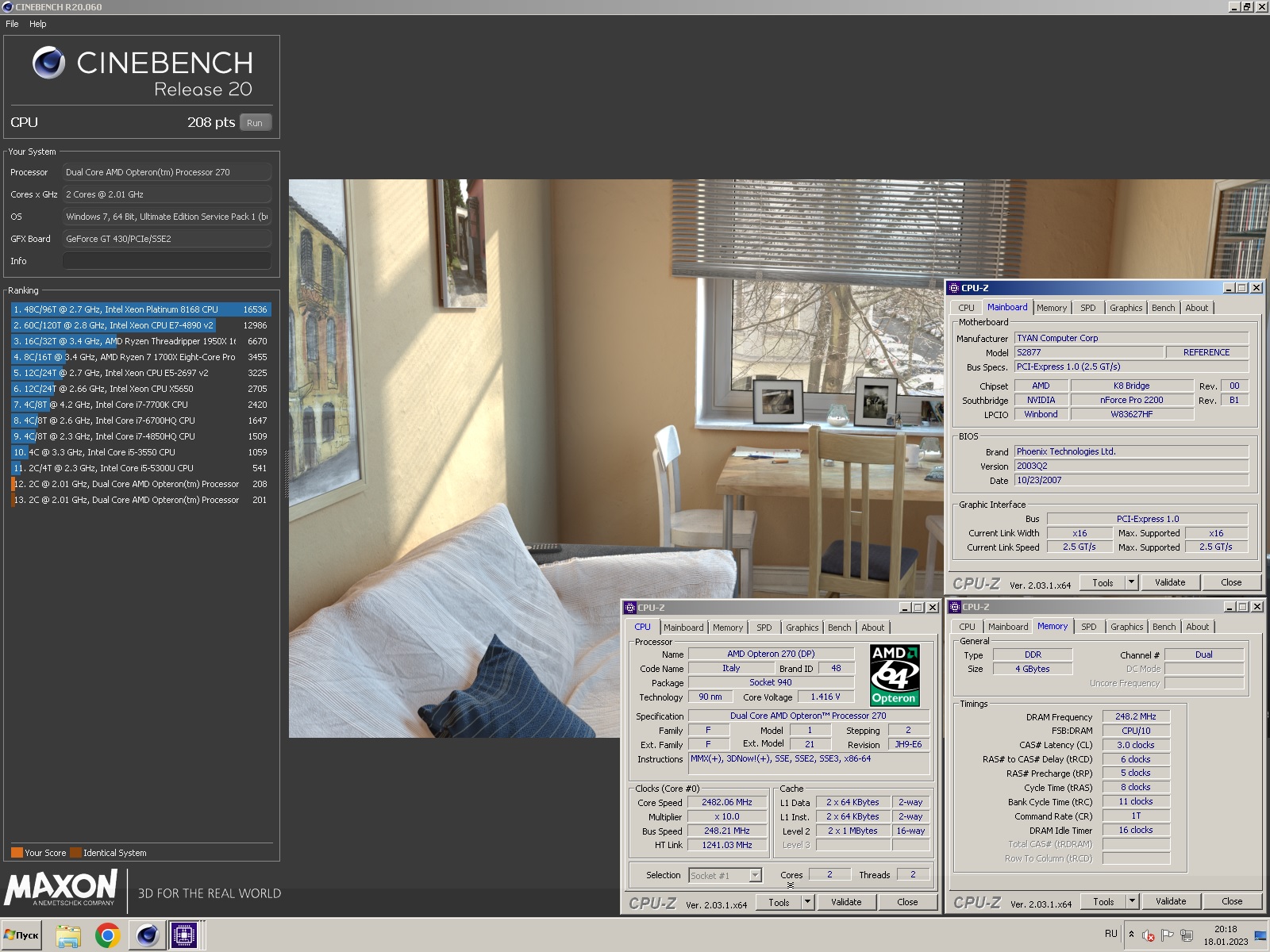Click Validate in the Mainboard CPU-Z window
1270x952 pixels.
(1170, 582)
